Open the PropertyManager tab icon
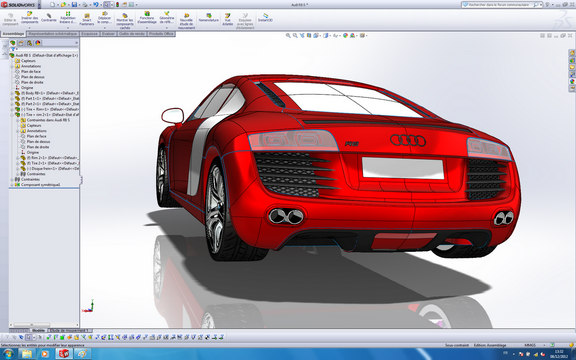The image size is (576, 360). [21, 43]
